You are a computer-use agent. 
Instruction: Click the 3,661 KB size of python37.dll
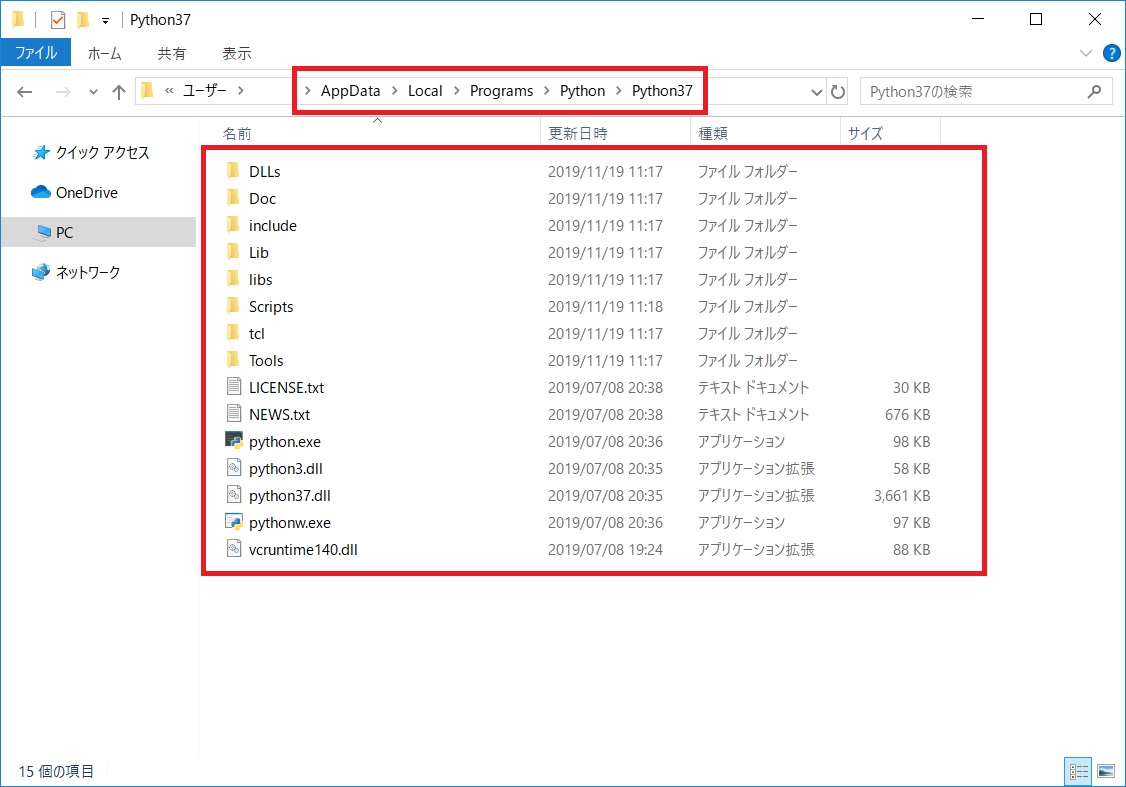point(902,496)
